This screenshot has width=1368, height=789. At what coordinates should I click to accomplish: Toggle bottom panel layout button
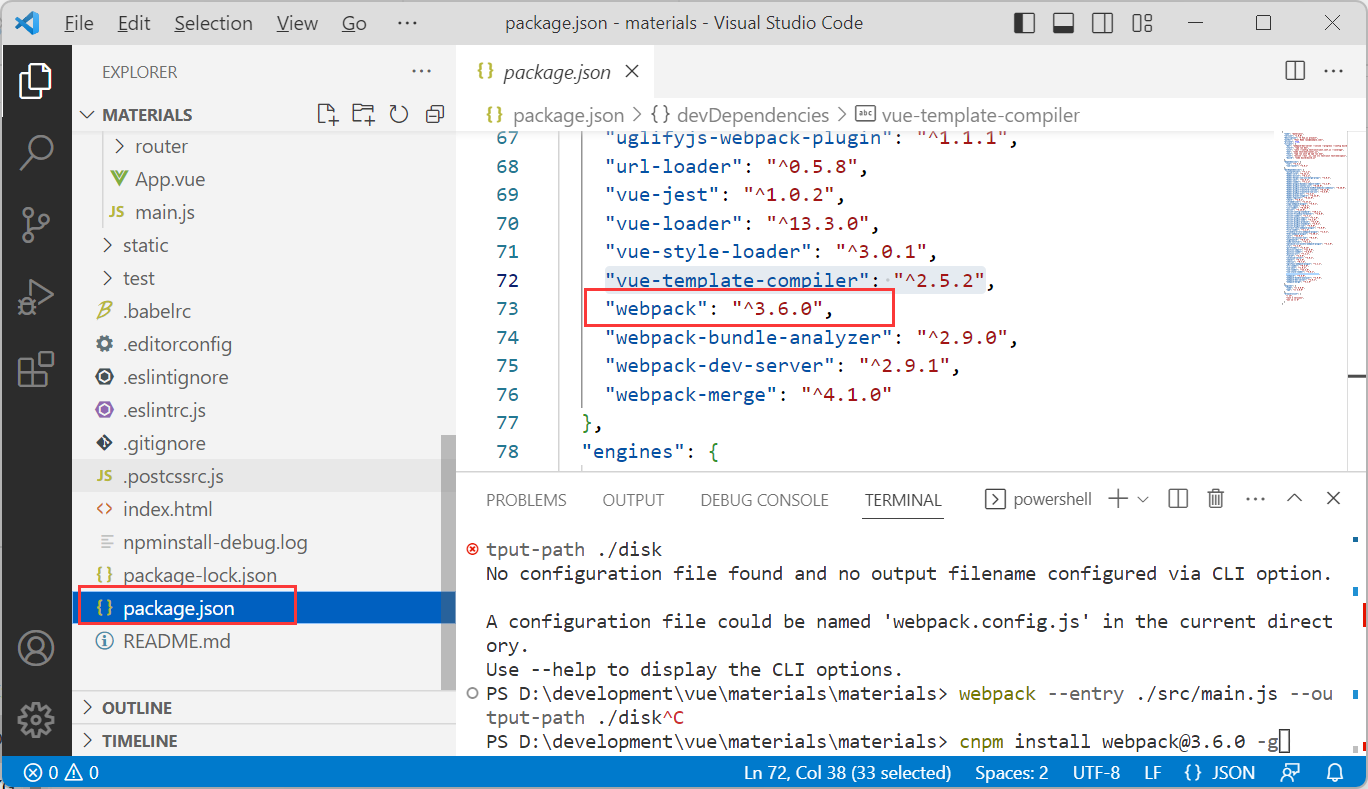[1063, 22]
